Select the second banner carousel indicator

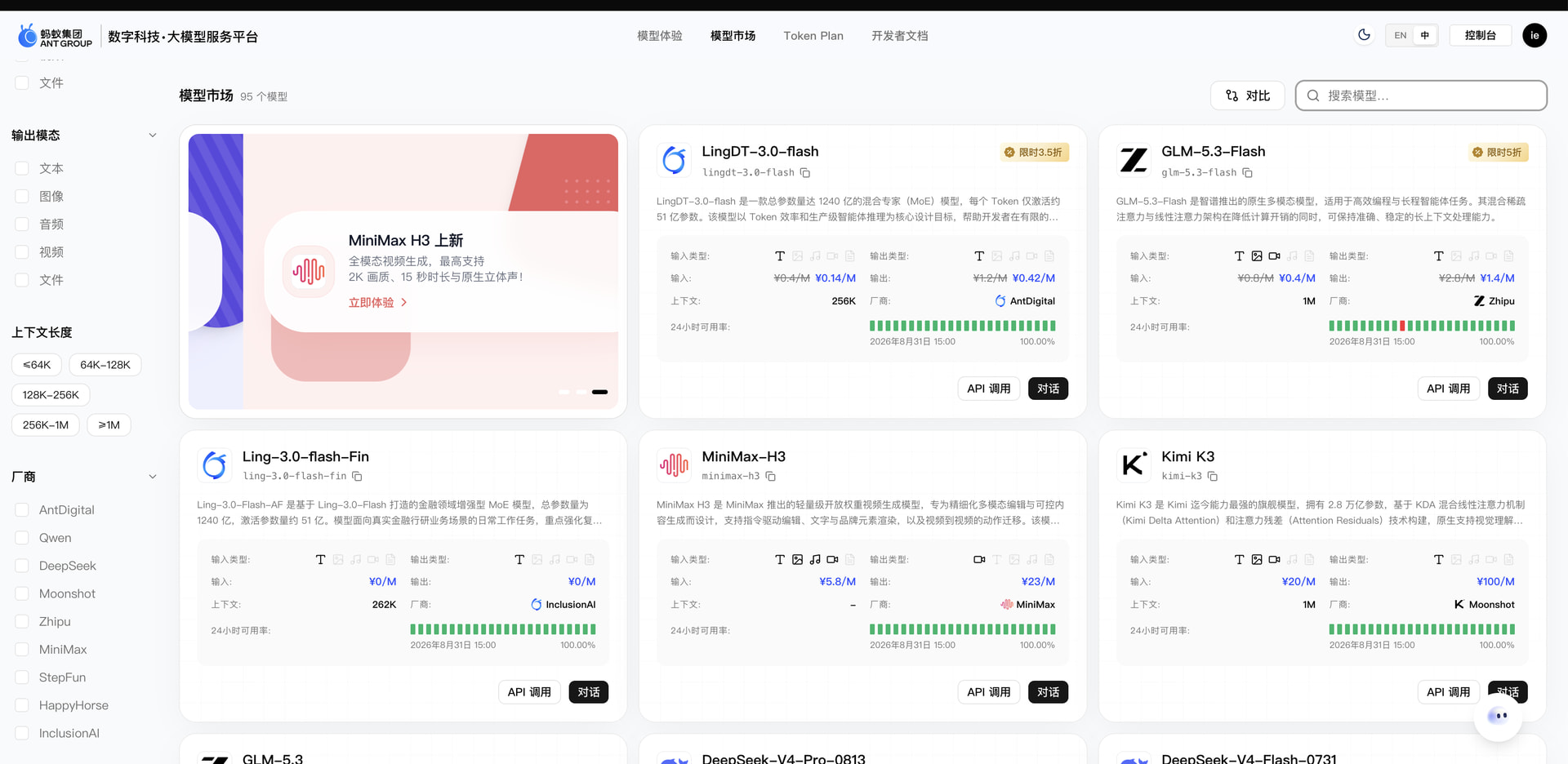point(581,393)
